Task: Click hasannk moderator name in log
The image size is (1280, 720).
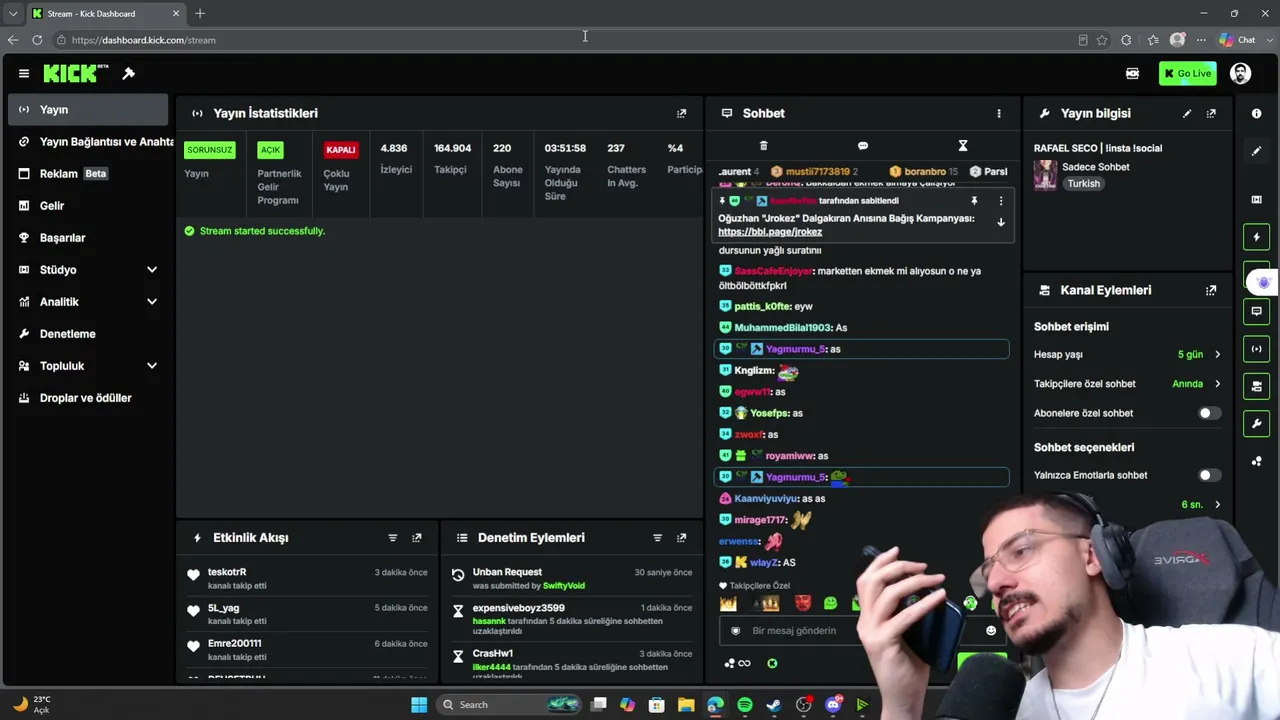Action: pos(490,621)
